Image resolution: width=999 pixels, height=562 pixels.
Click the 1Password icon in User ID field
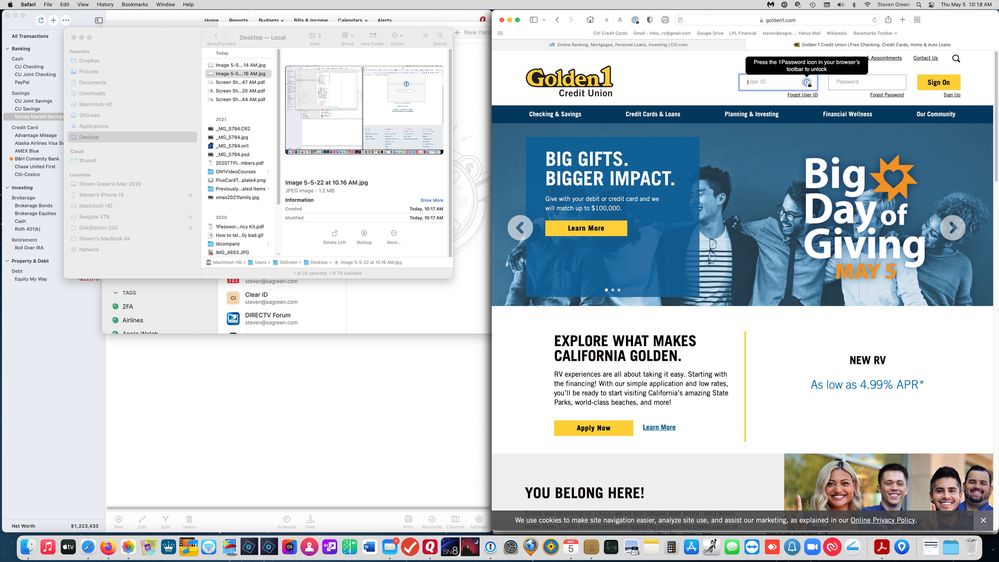[x=807, y=83]
